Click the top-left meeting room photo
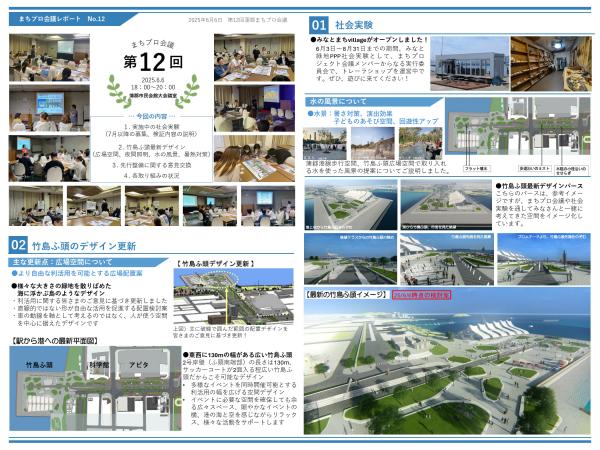Image resolution: width=600 pixels, height=450 pixels. pyautogui.click(x=49, y=57)
